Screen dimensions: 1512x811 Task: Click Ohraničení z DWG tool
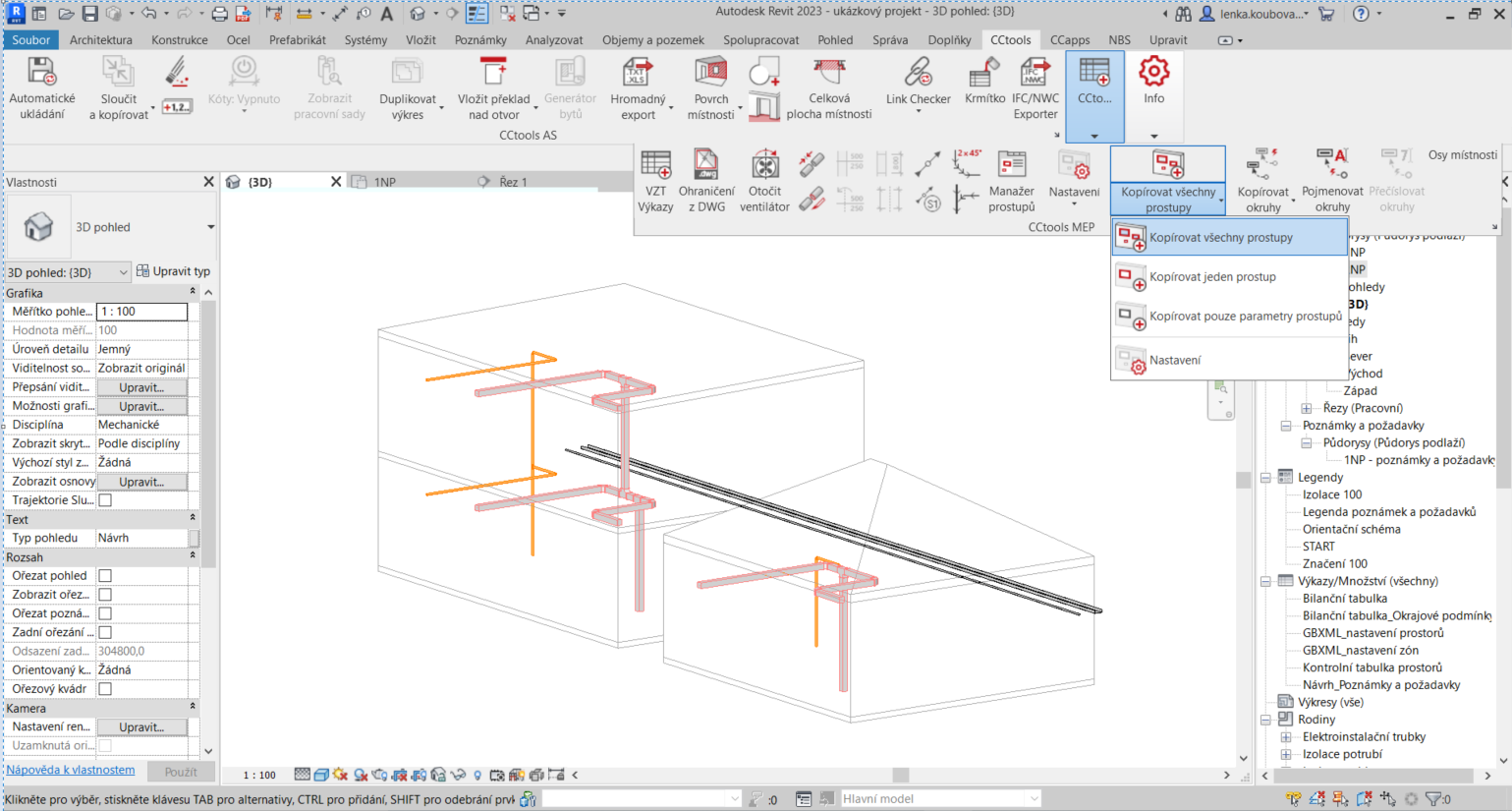(x=705, y=180)
